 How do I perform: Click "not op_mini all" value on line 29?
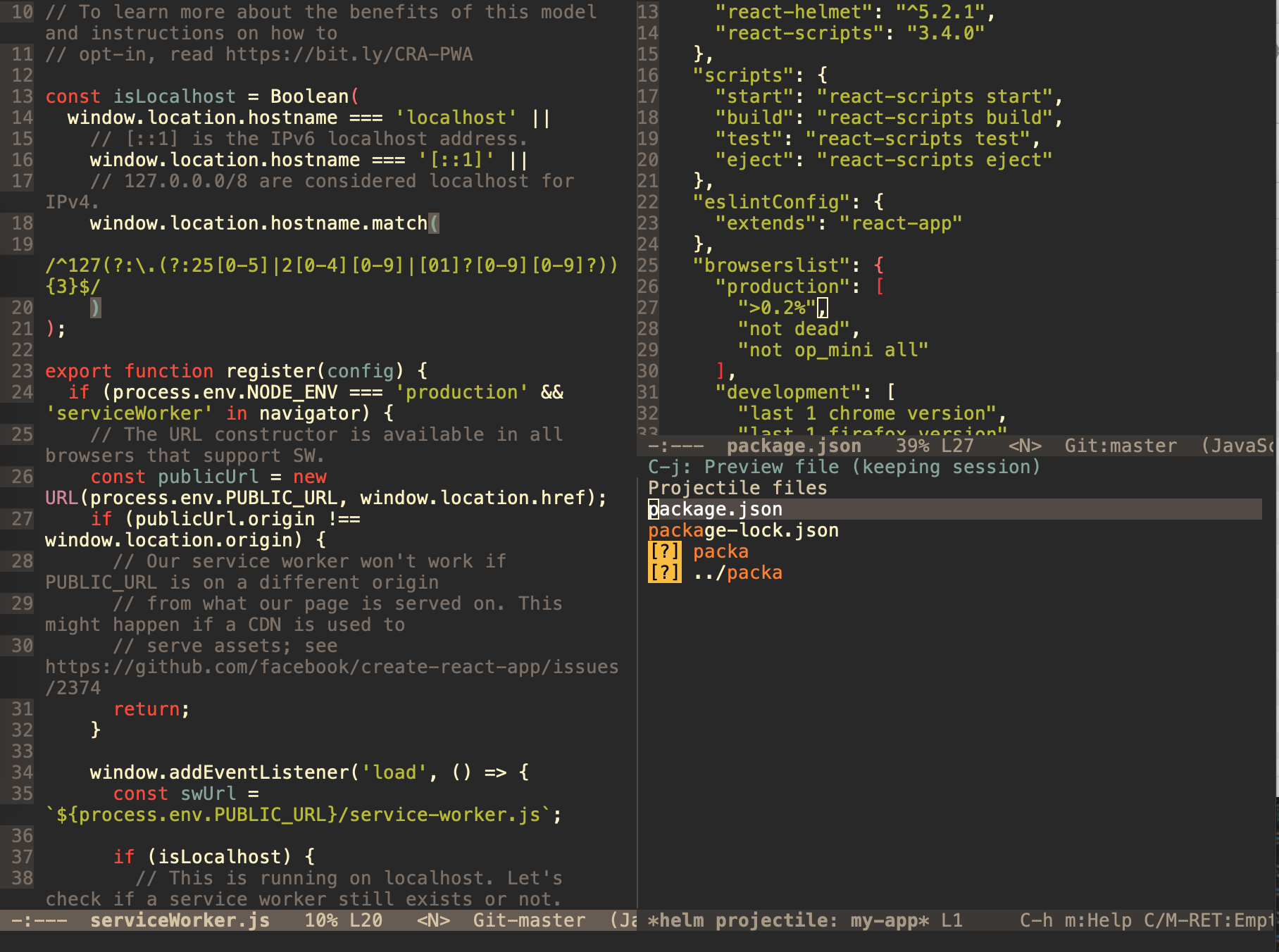(x=833, y=350)
